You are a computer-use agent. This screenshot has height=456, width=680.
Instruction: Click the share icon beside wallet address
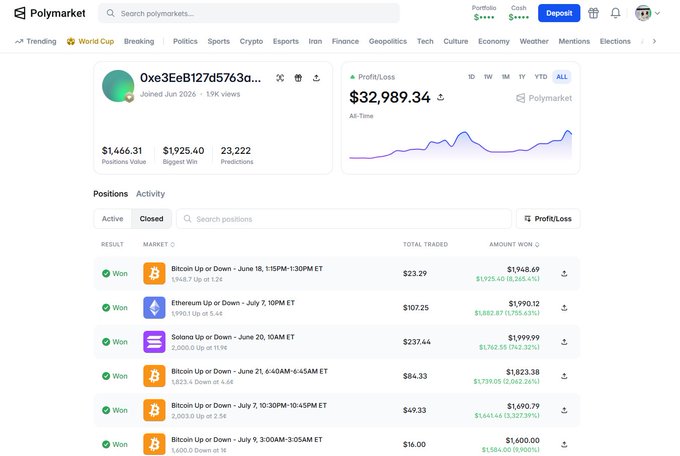tap(316, 78)
